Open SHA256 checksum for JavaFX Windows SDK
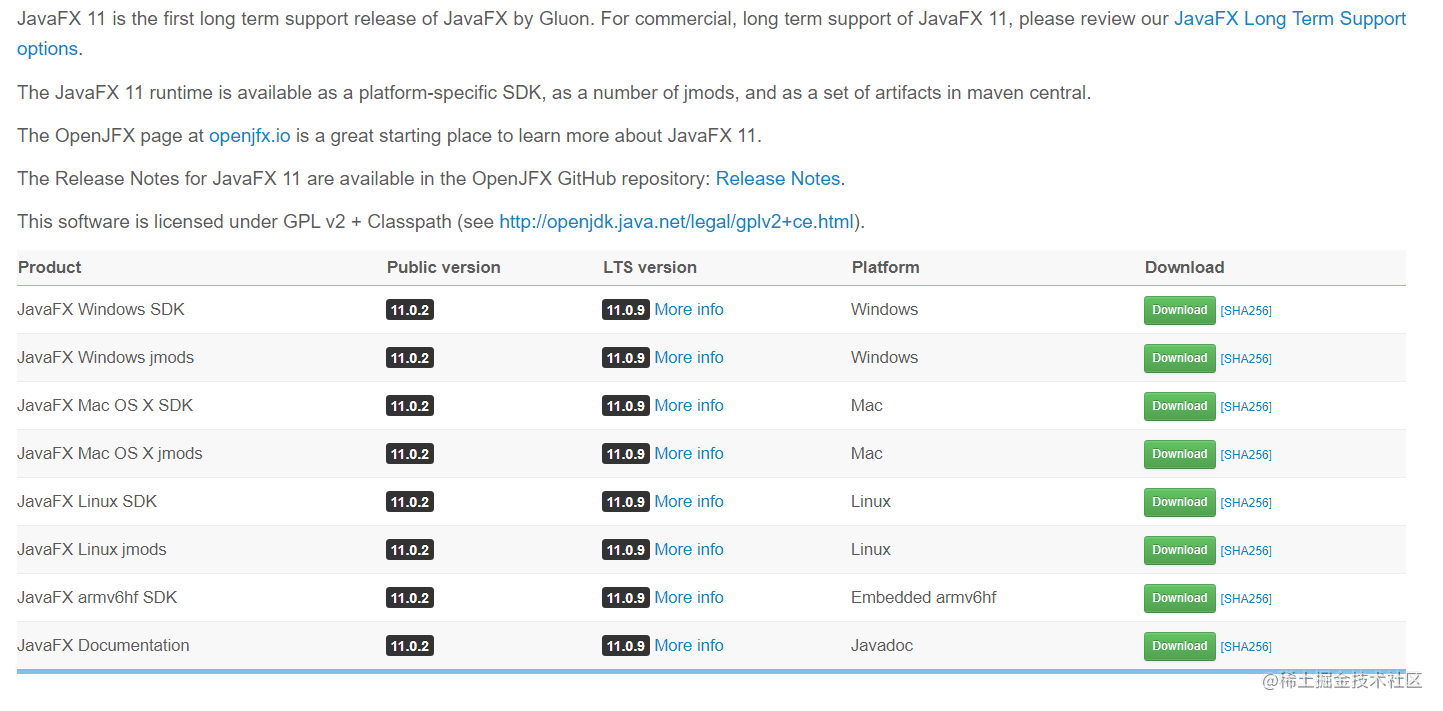 pos(1246,310)
